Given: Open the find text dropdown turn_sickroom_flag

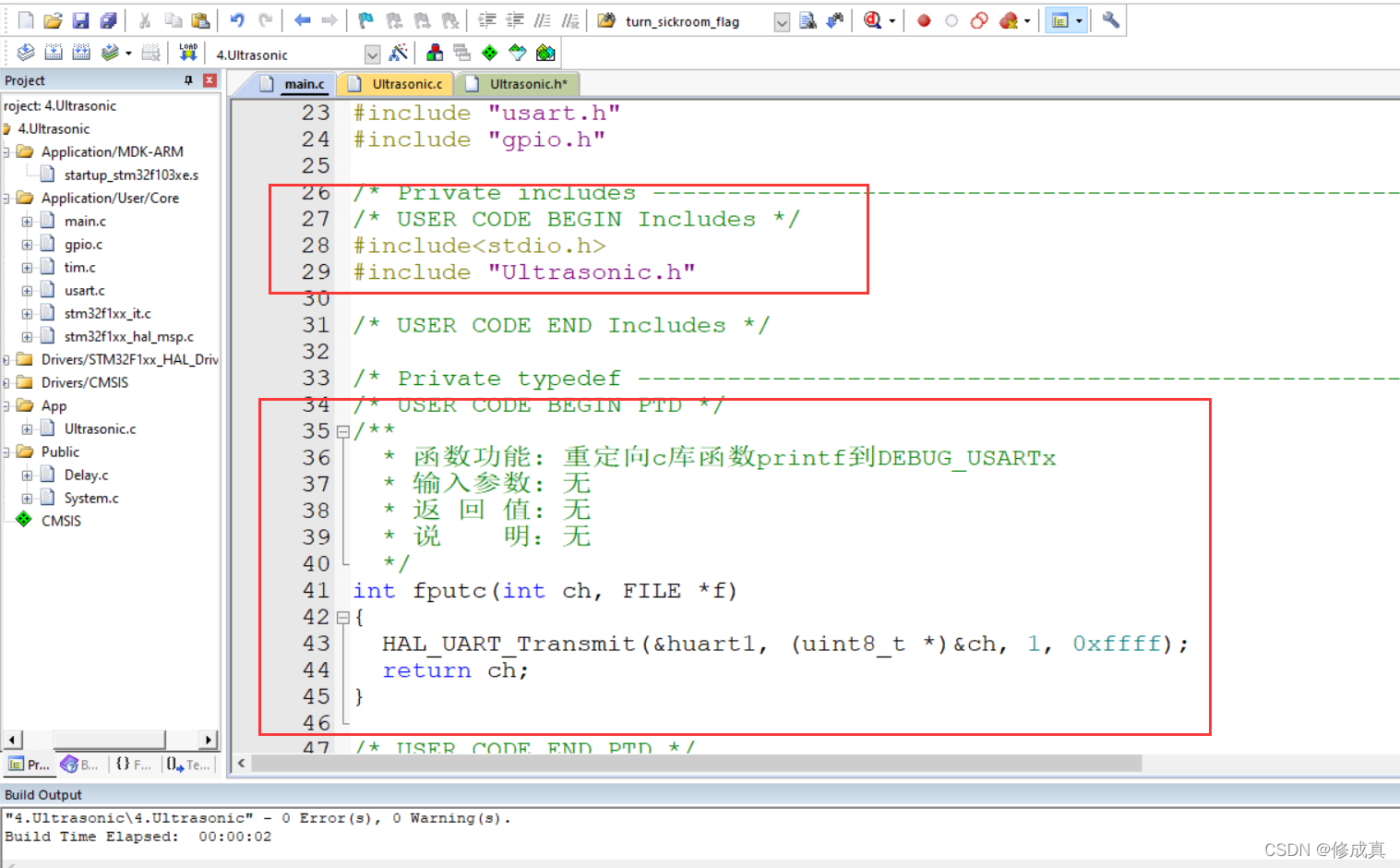Looking at the screenshot, I should [782, 22].
